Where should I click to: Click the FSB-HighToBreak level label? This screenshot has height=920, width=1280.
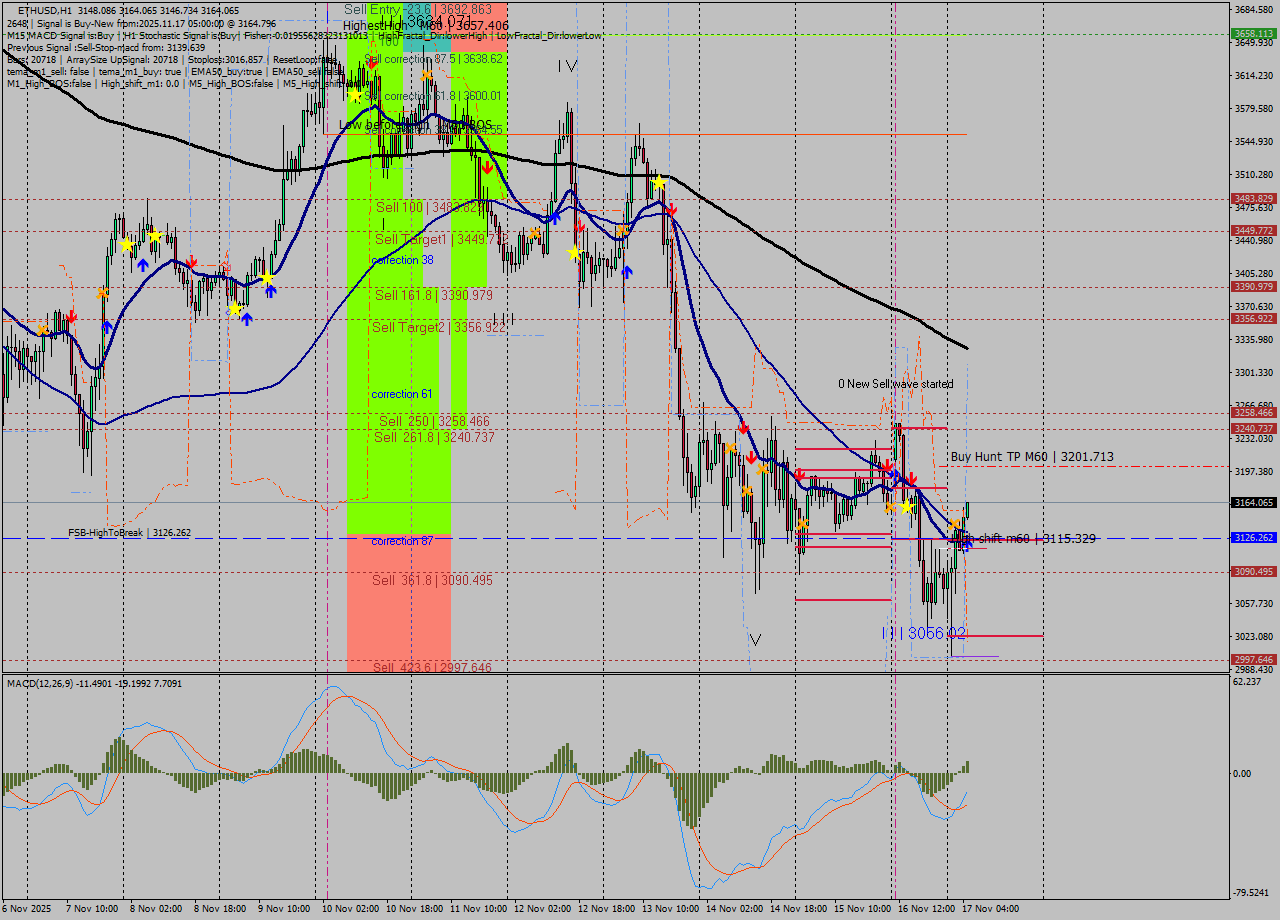coord(129,533)
